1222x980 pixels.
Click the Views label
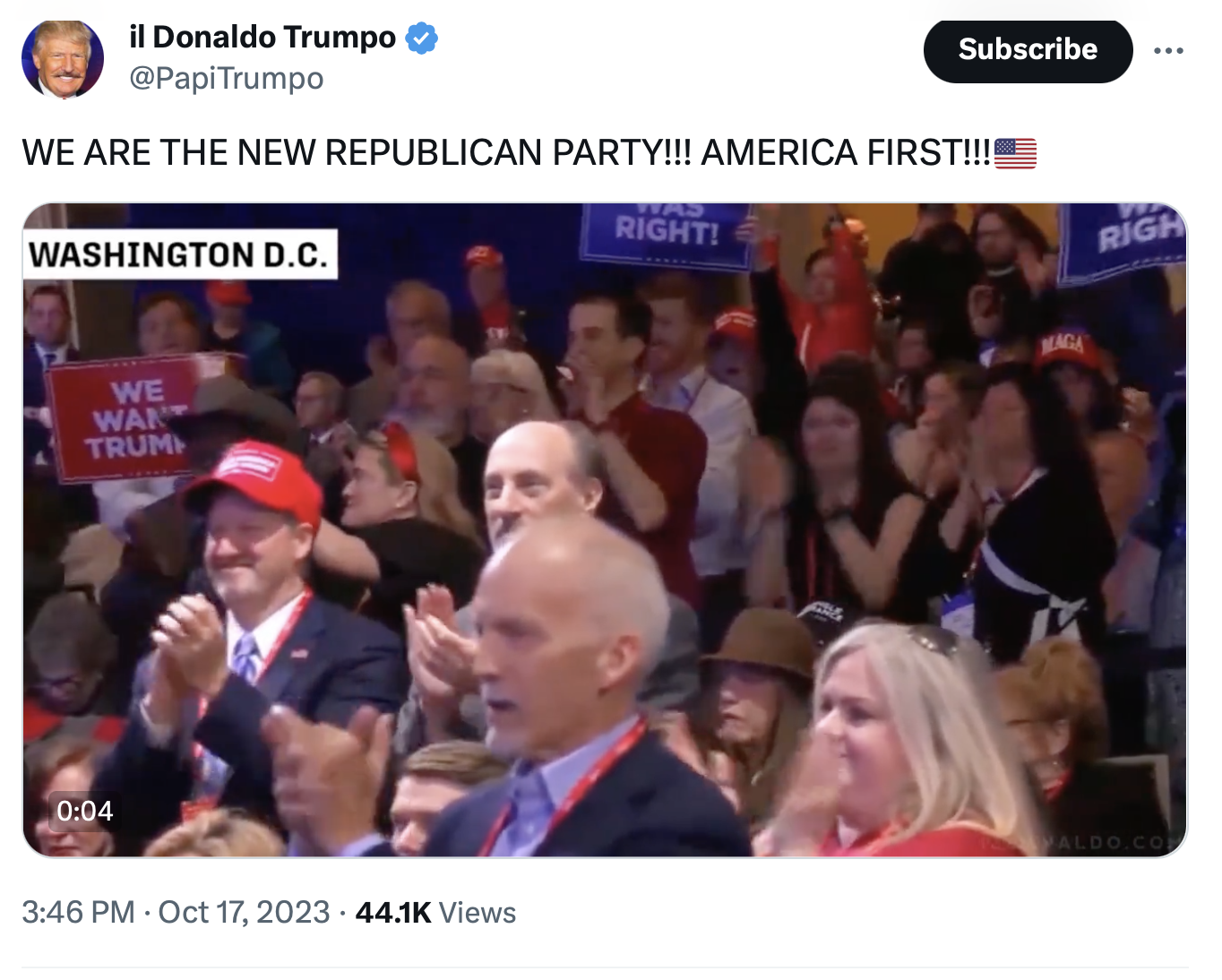tap(478, 912)
